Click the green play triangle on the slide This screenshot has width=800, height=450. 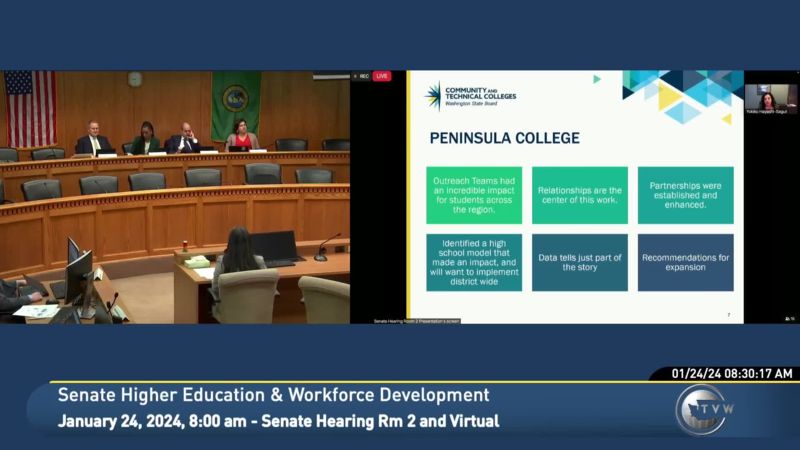tap(597, 79)
